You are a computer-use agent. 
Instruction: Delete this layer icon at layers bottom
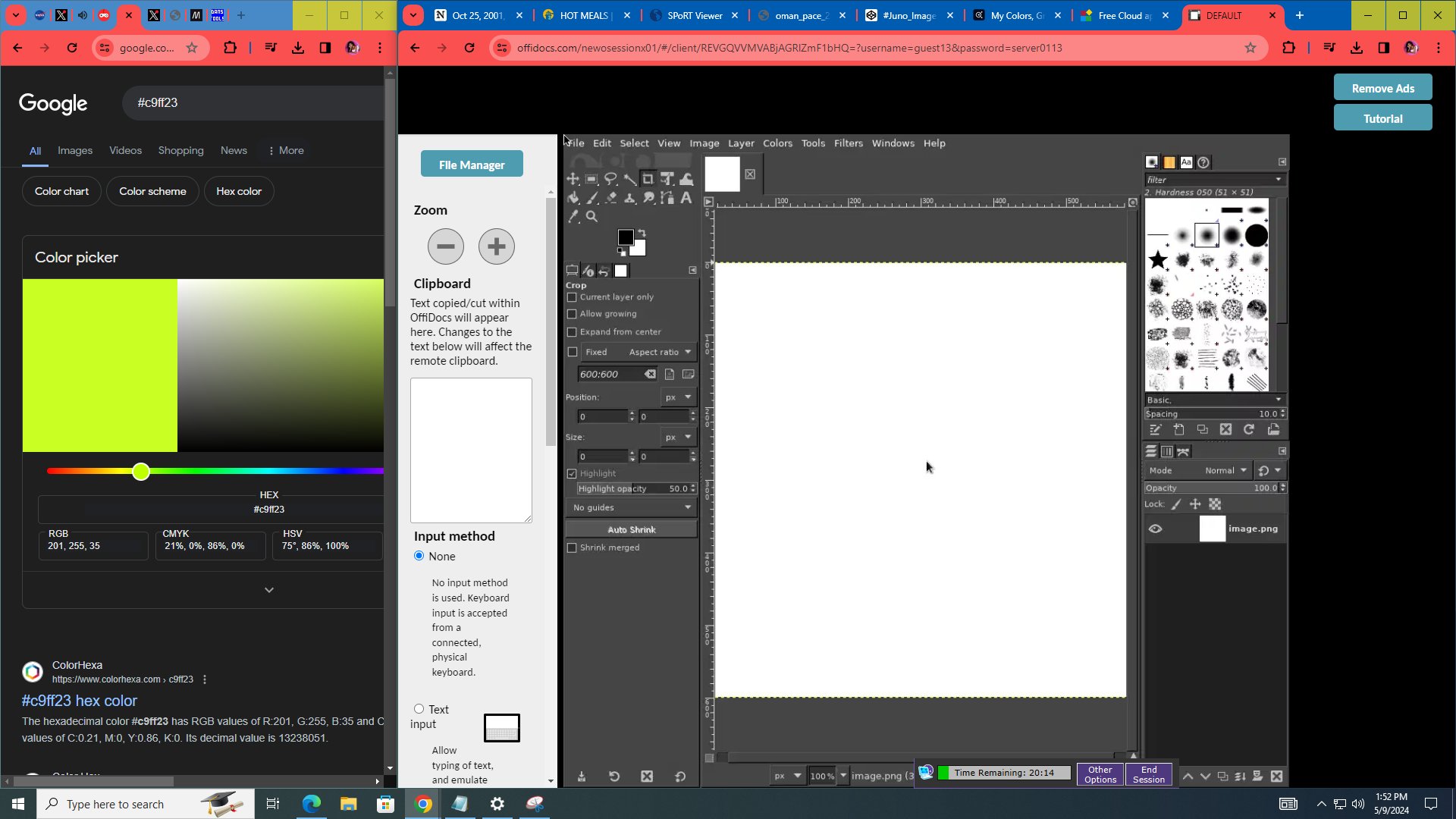pyautogui.click(x=1277, y=777)
